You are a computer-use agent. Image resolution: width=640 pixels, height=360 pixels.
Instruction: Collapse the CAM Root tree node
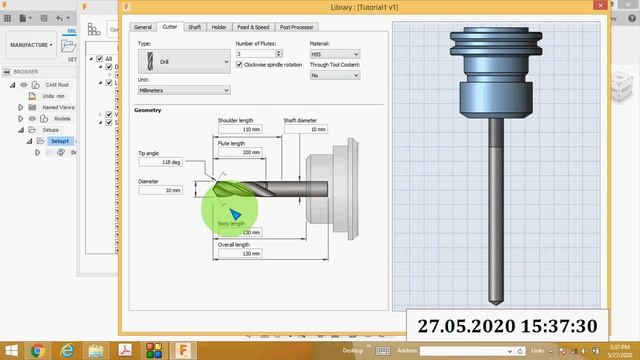point(13,85)
